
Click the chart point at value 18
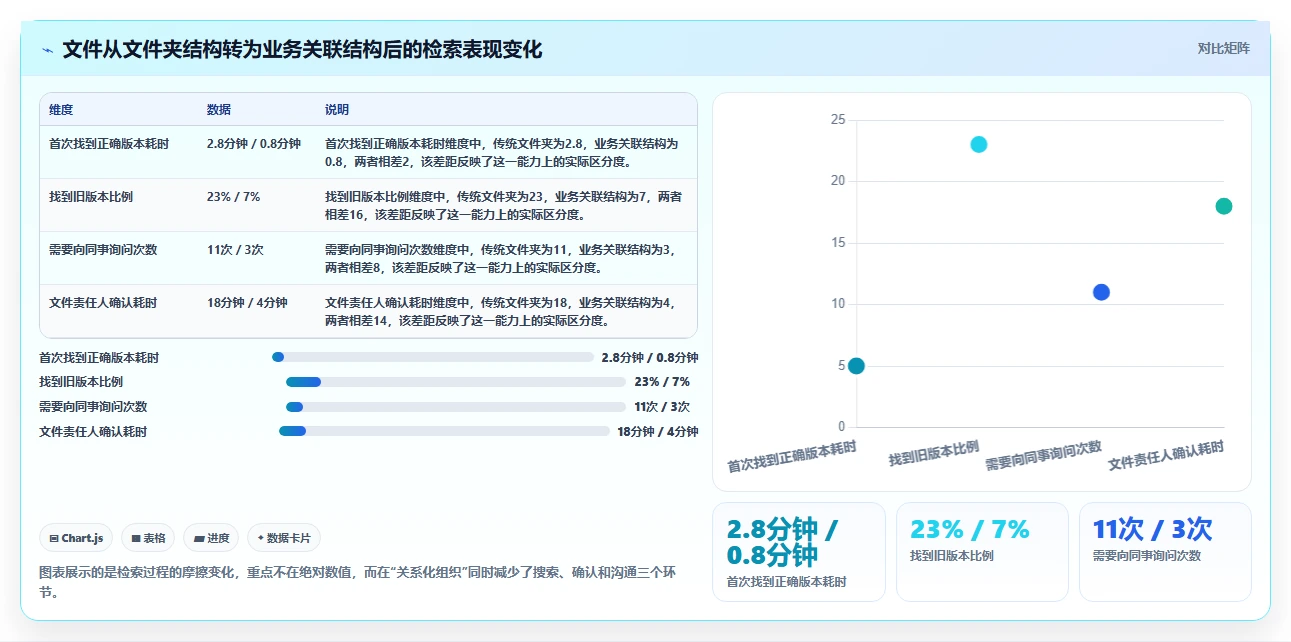pos(1224,206)
